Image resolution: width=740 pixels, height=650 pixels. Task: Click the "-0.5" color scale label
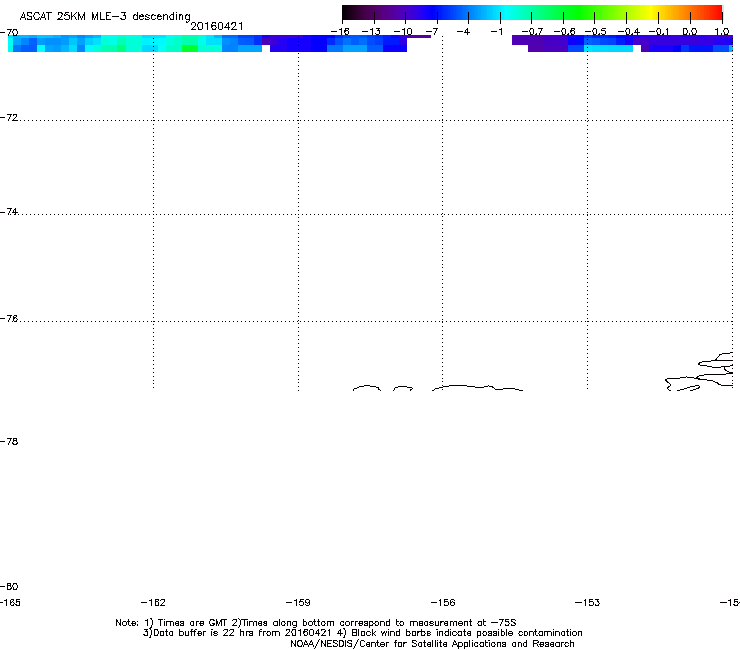tap(596, 32)
